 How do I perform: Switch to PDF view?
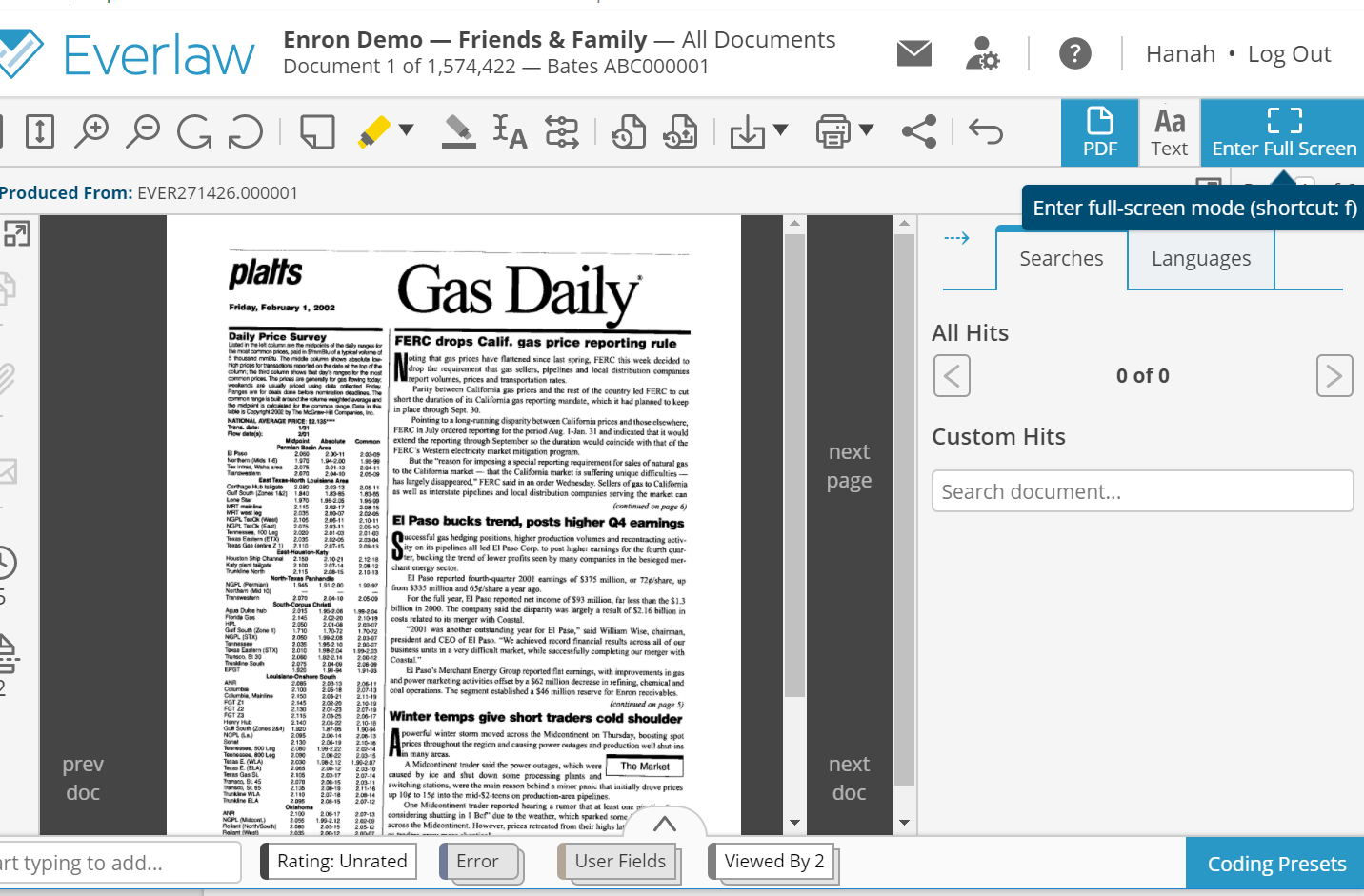pyautogui.click(x=1100, y=132)
